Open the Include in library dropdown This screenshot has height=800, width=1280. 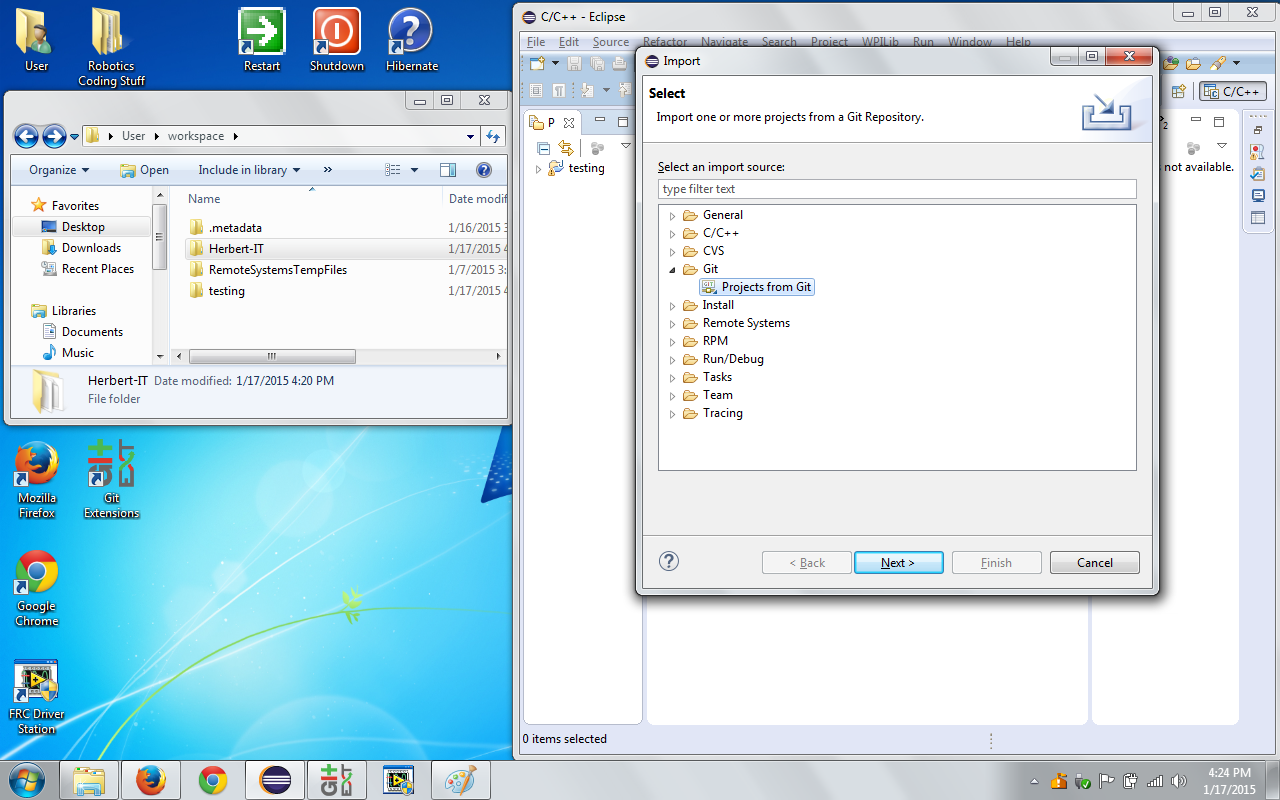[248, 170]
